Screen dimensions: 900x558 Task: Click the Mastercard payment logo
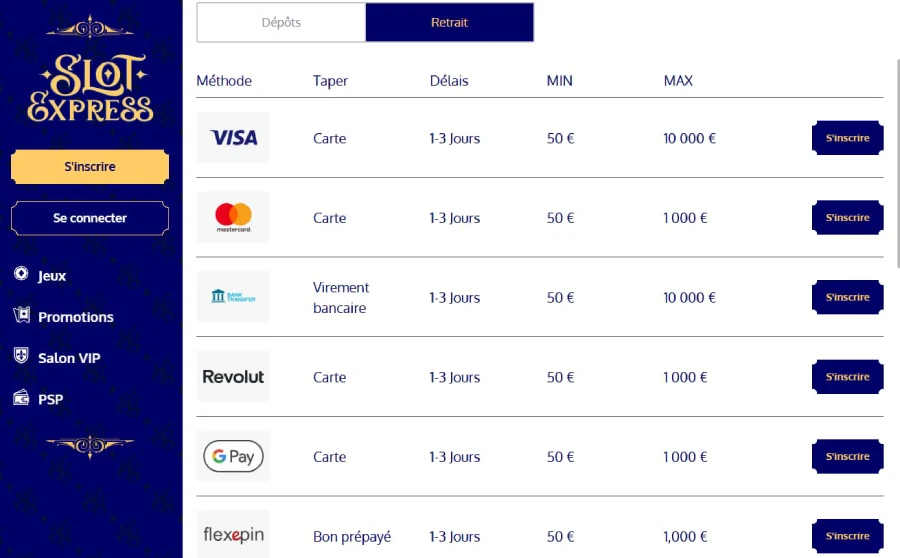[233, 218]
